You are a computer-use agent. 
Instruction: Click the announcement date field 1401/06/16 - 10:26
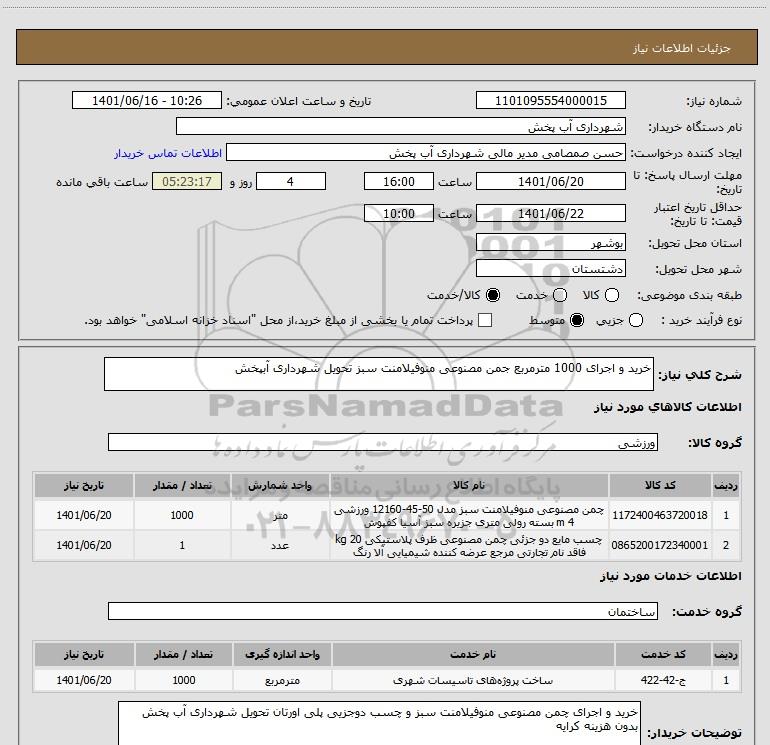click(147, 100)
